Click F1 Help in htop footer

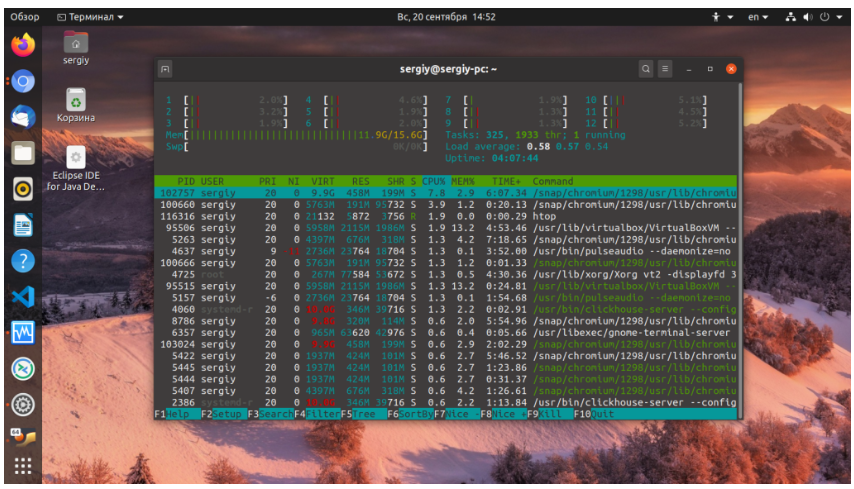point(177,414)
